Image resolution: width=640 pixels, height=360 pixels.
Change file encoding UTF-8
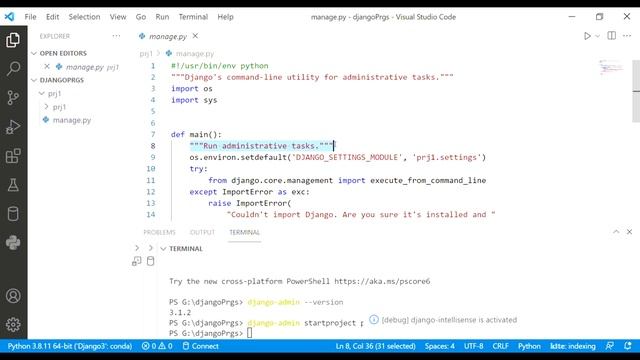[x=473, y=346]
